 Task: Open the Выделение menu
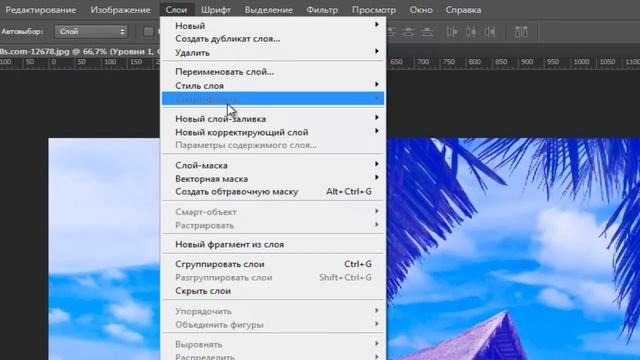coord(269,10)
